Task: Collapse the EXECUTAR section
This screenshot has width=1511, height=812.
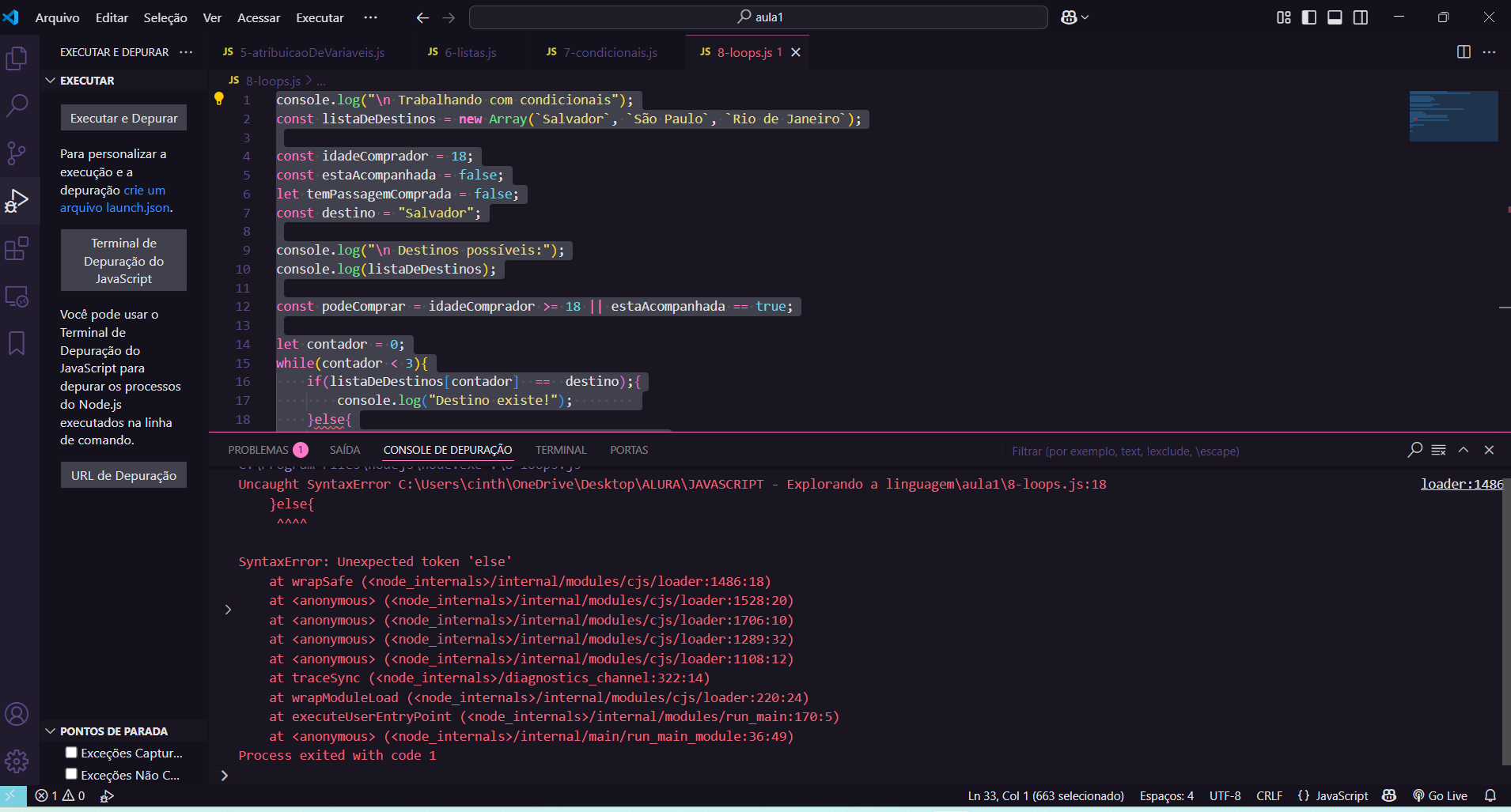Action: pyautogui.click(x=51, y=81)
